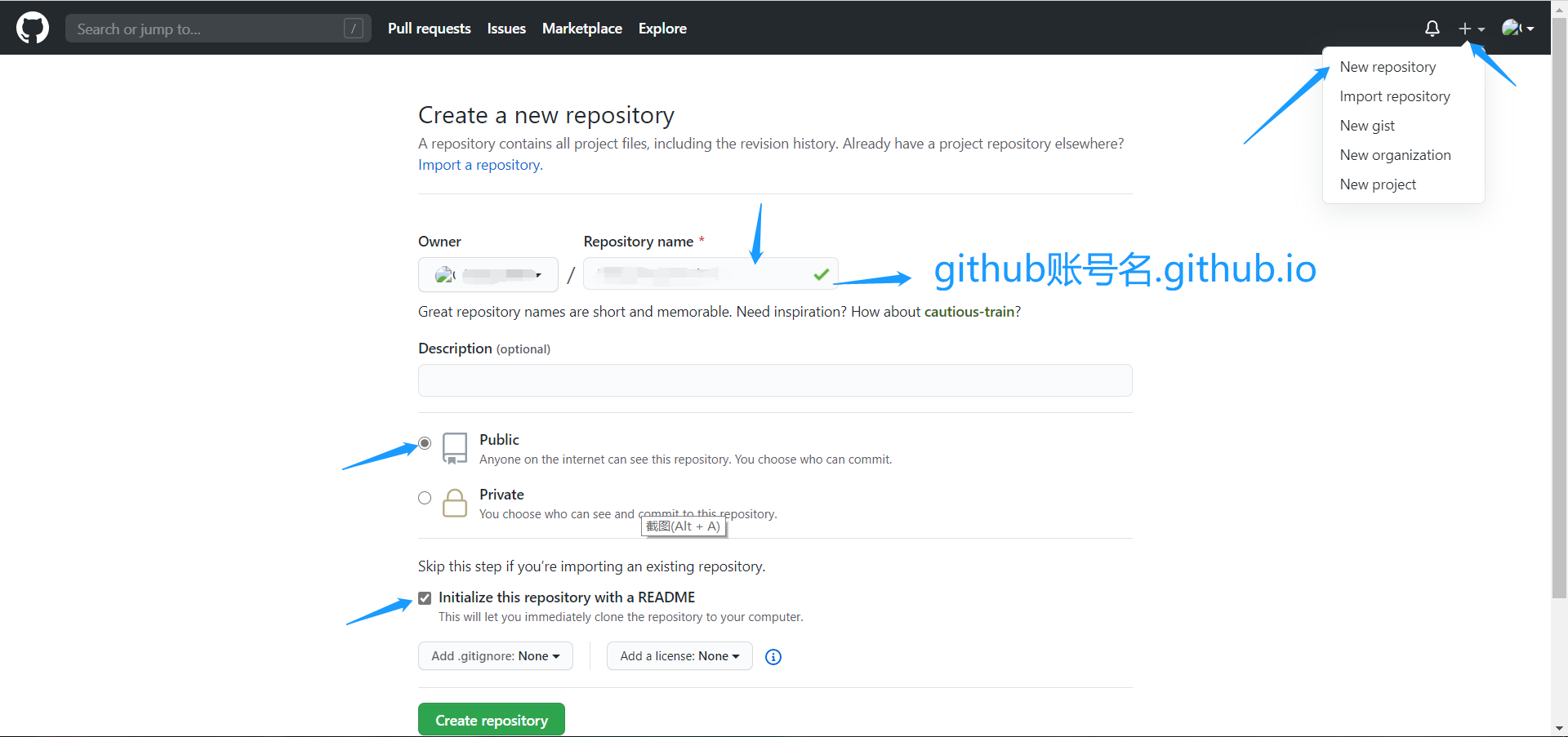
Task: Click the page vertical scrollbar
Action: 1559,326
